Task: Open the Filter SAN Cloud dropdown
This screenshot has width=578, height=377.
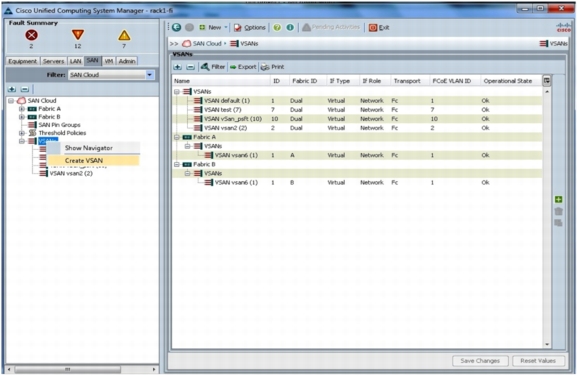Action: (x=111, y=75)
